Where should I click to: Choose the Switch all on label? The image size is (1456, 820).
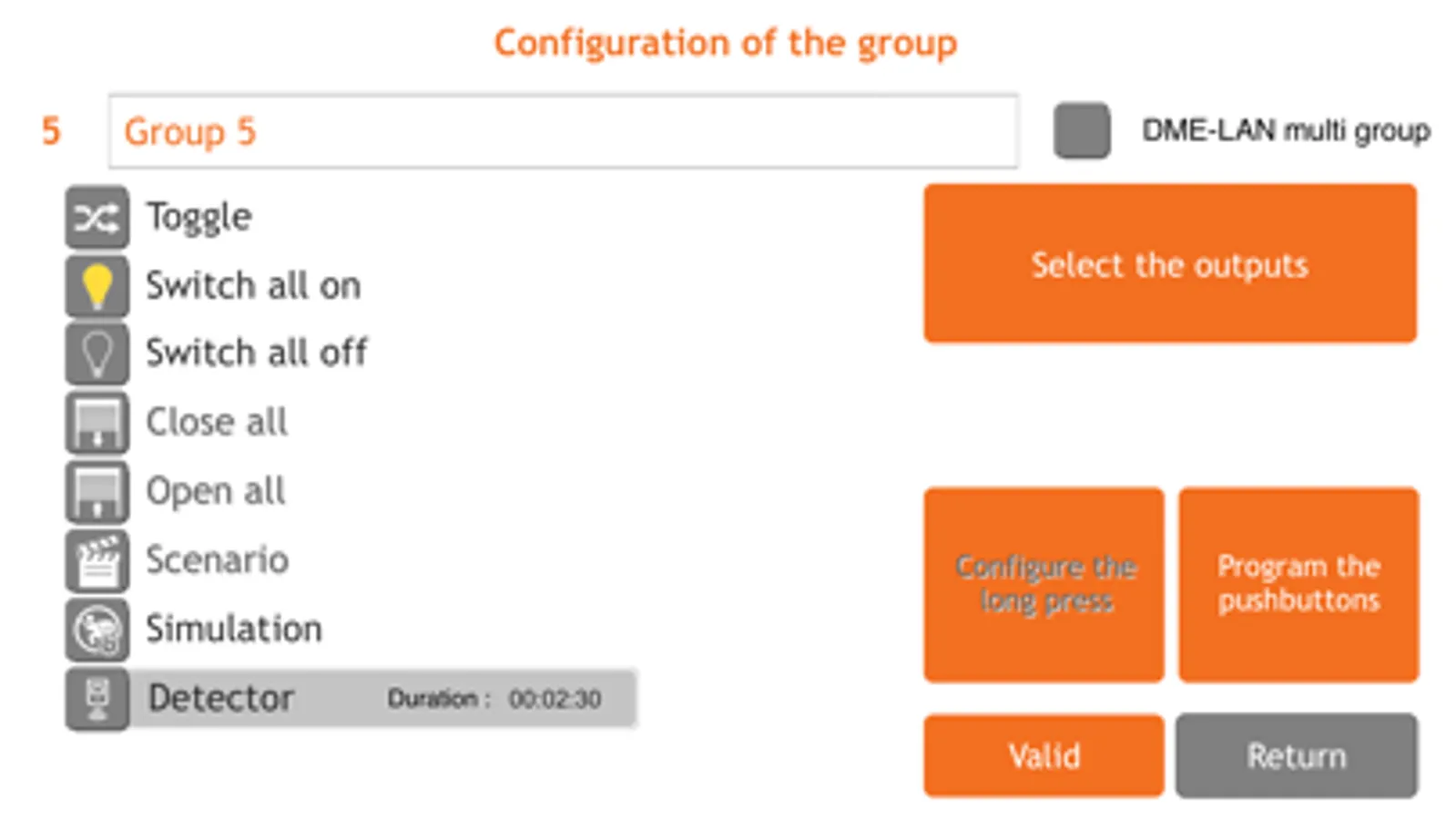coord(253,286)
